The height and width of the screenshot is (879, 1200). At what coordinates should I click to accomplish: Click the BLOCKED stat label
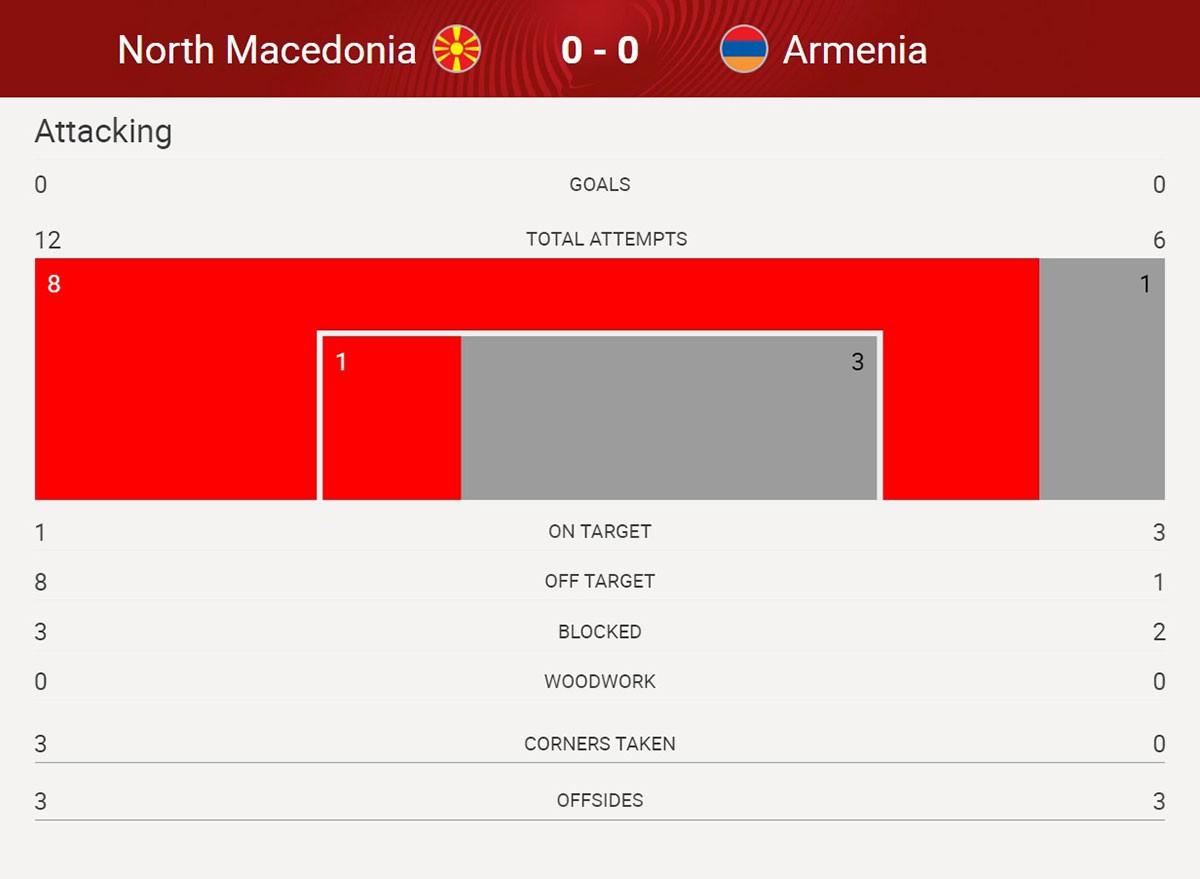(600, 632)
